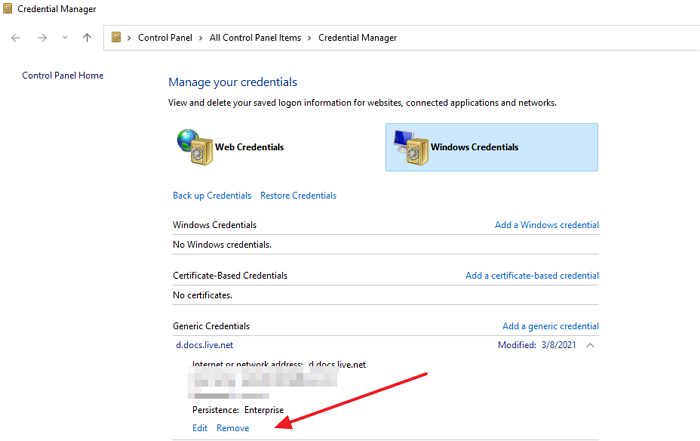This screenshot has height=441, width=700.
Task: Open the recent locations dropdown arrow
Action: pyautogui.click(x=64, y=38)
